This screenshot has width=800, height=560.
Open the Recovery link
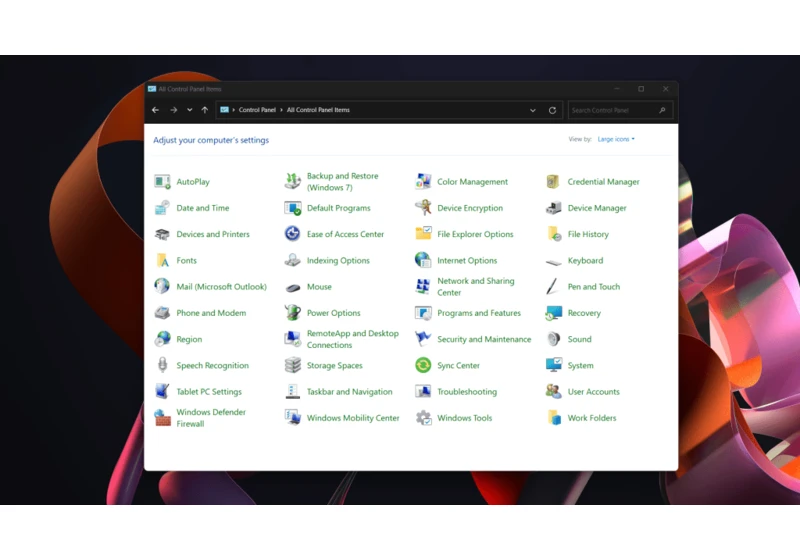tap(584, 313)
